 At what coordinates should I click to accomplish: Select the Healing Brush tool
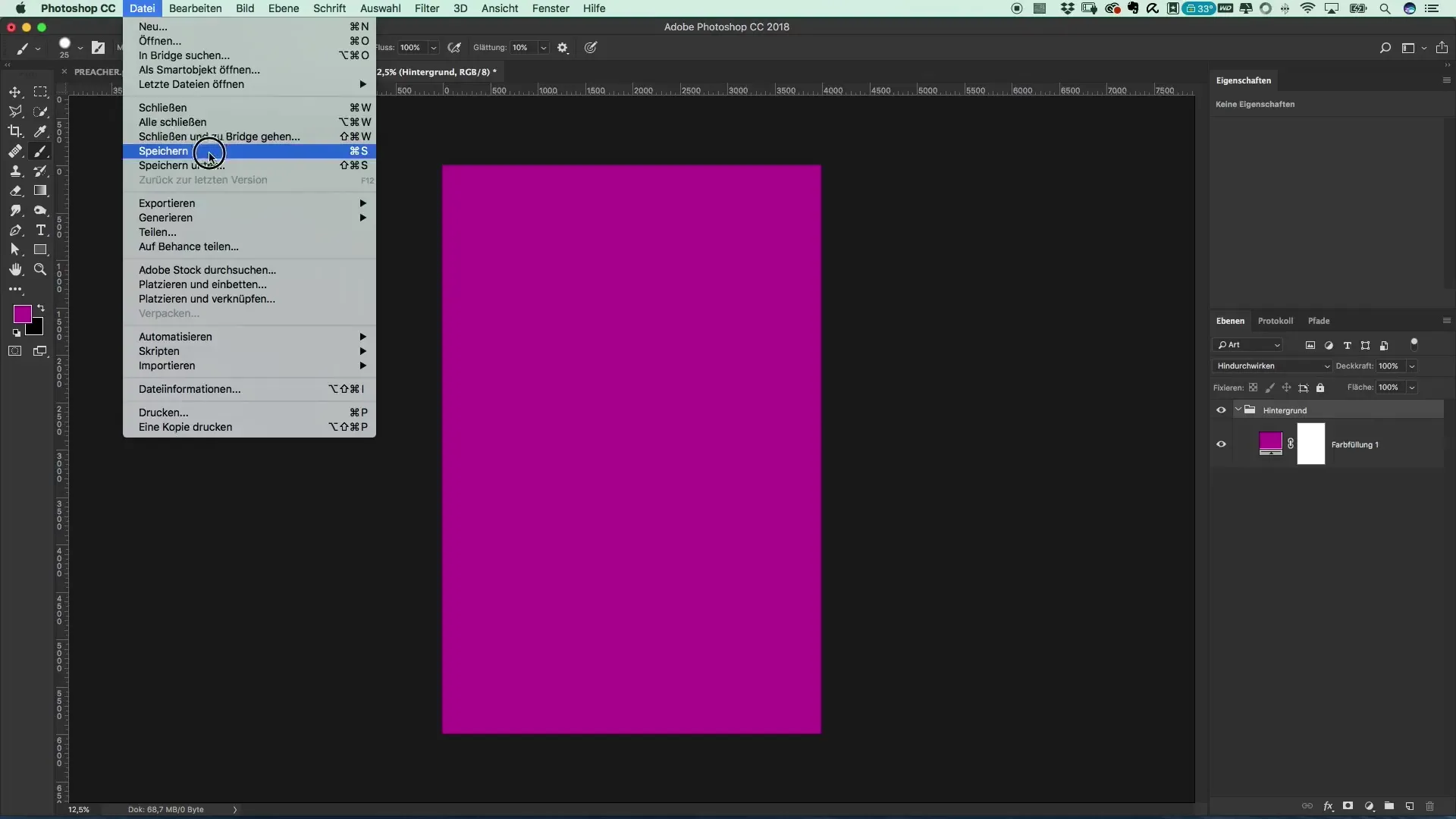pyautogui.click(x=15, y=152)
